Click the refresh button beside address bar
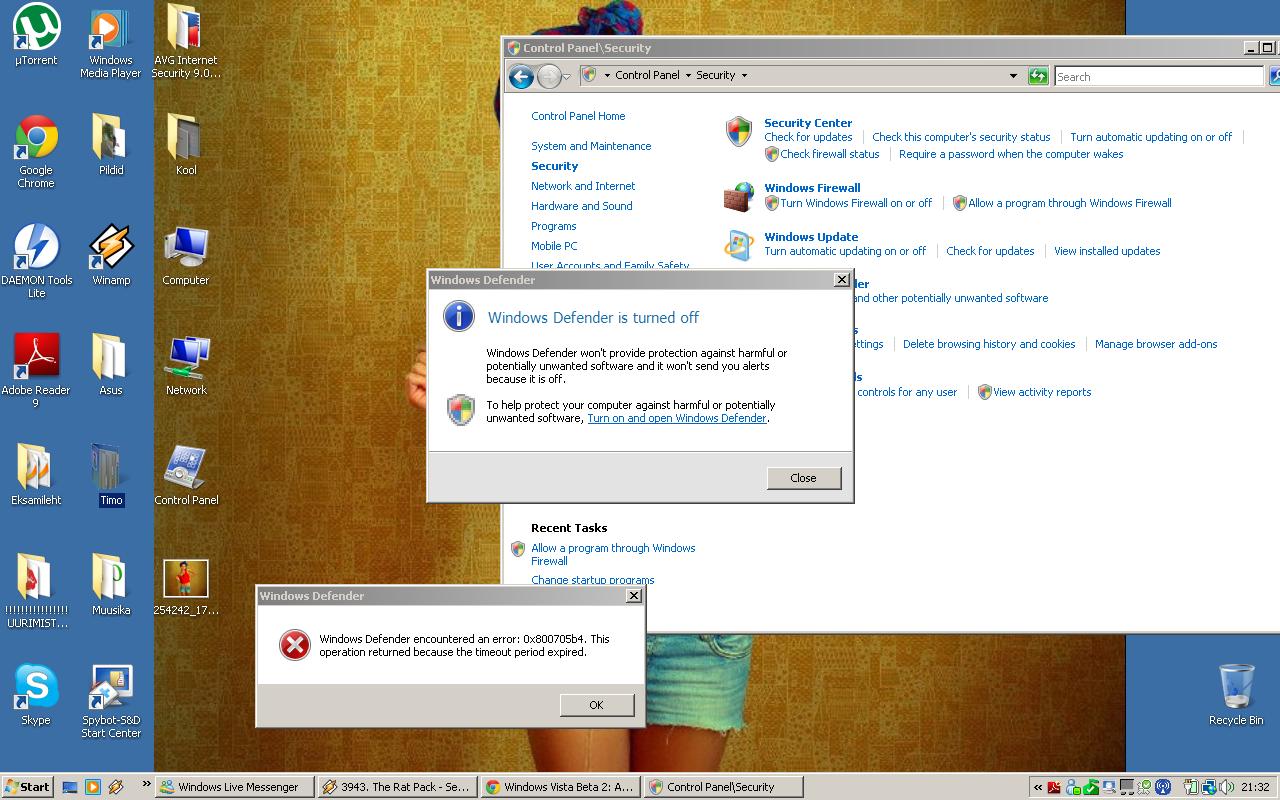Screen dimensions: 1280x800 pos(1038,76)
